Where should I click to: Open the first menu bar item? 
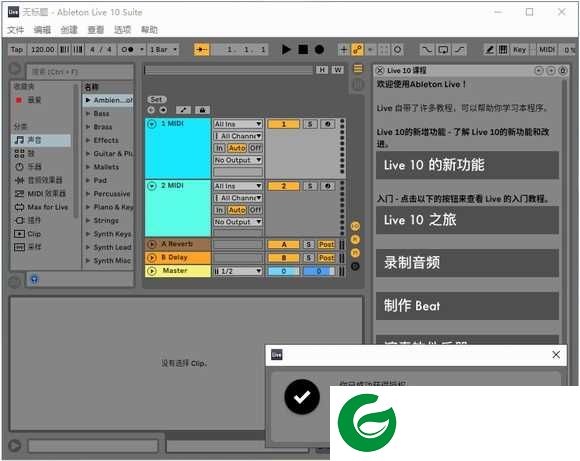coord(16,30)
